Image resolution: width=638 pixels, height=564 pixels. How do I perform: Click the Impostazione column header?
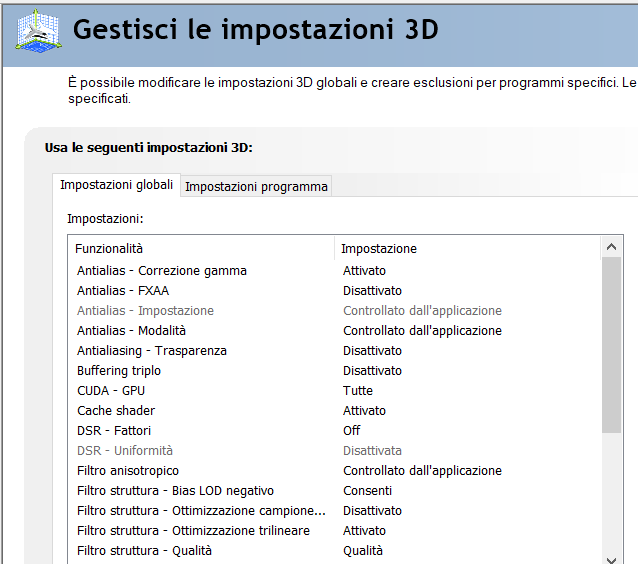pos(468,248)
